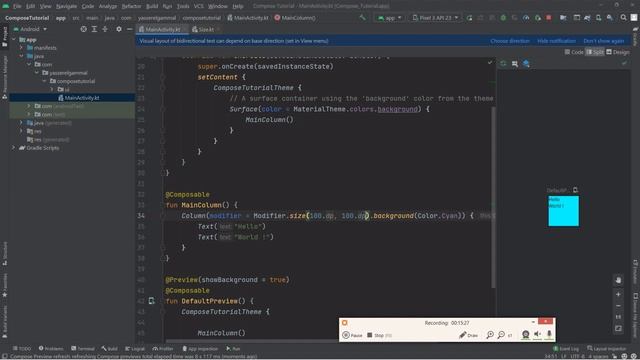Screen dimensions: 640x360
Task: Expand the ui package
Action: point(52,89)
